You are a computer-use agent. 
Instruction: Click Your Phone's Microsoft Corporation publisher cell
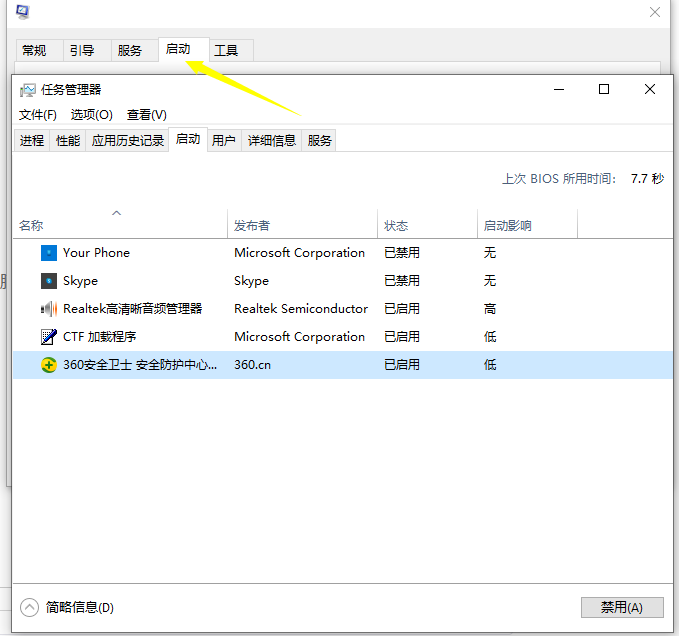click(299, 253)
